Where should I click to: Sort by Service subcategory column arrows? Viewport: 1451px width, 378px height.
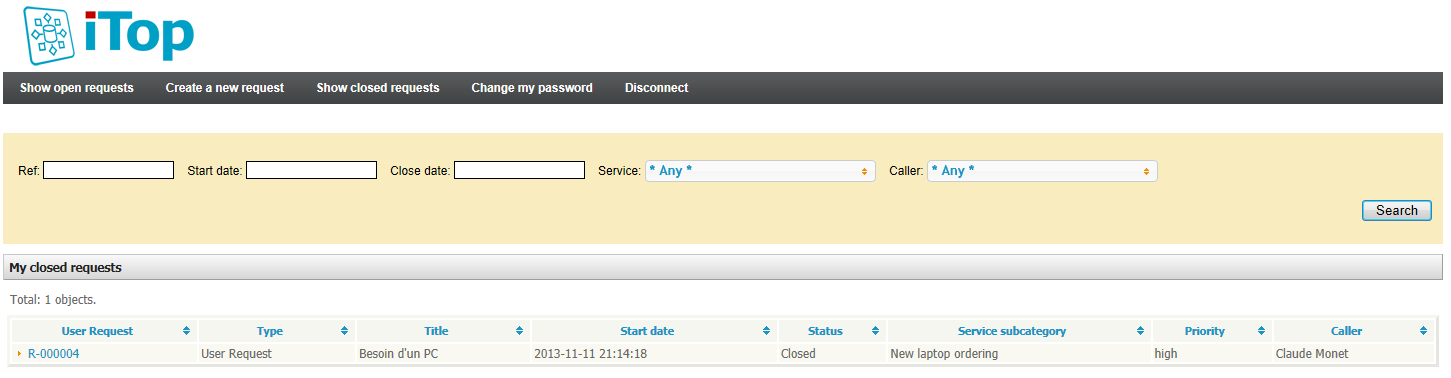pos(1140,331)
